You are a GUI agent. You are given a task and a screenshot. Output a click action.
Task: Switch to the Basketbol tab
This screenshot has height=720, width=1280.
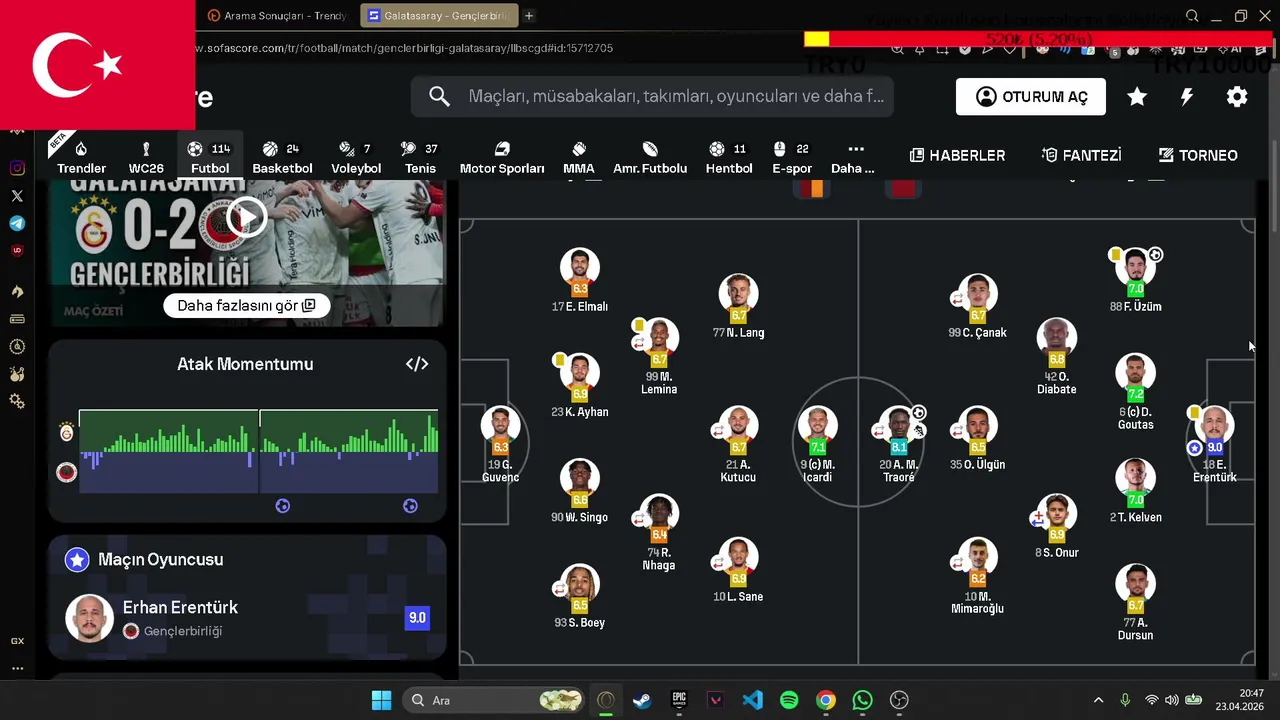[x=282, y=157]
